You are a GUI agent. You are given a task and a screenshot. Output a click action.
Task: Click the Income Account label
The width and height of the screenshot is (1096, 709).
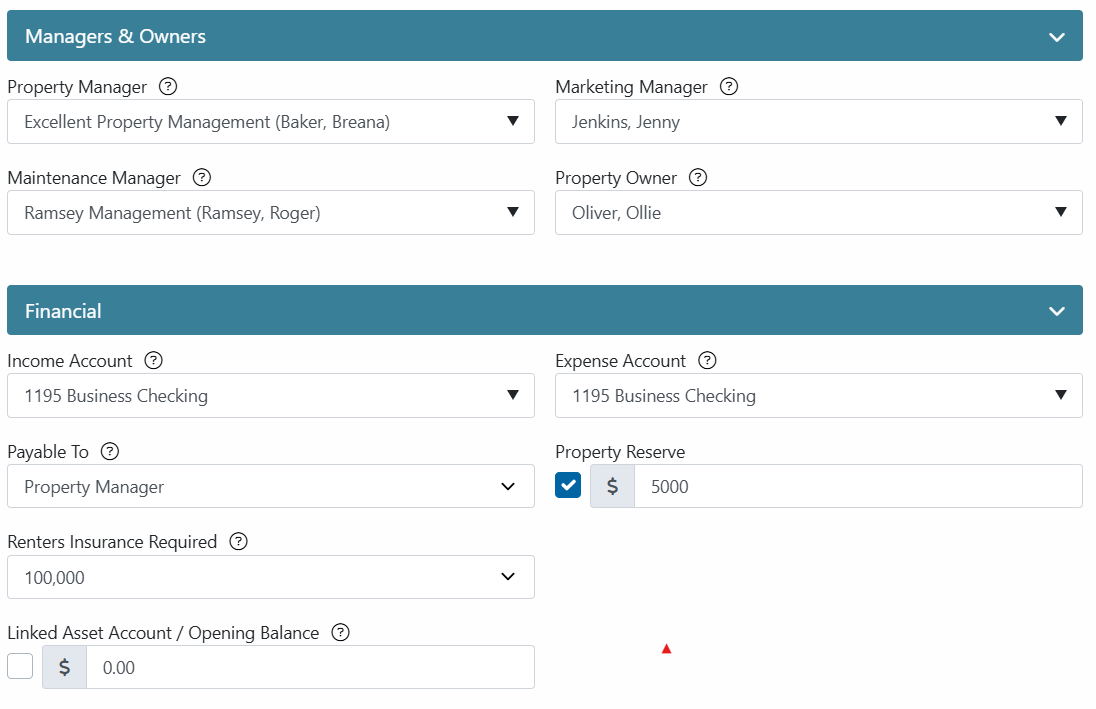click(70, 361)
